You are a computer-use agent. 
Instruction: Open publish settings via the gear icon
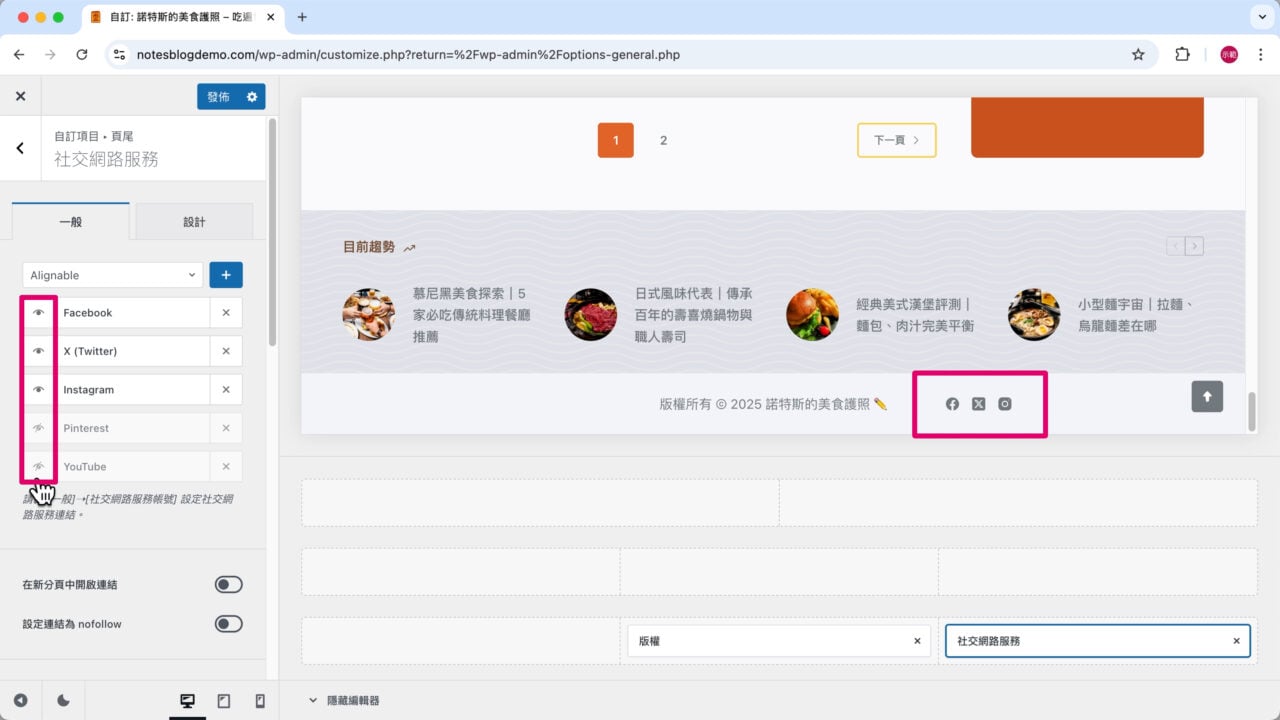point(253,97)
